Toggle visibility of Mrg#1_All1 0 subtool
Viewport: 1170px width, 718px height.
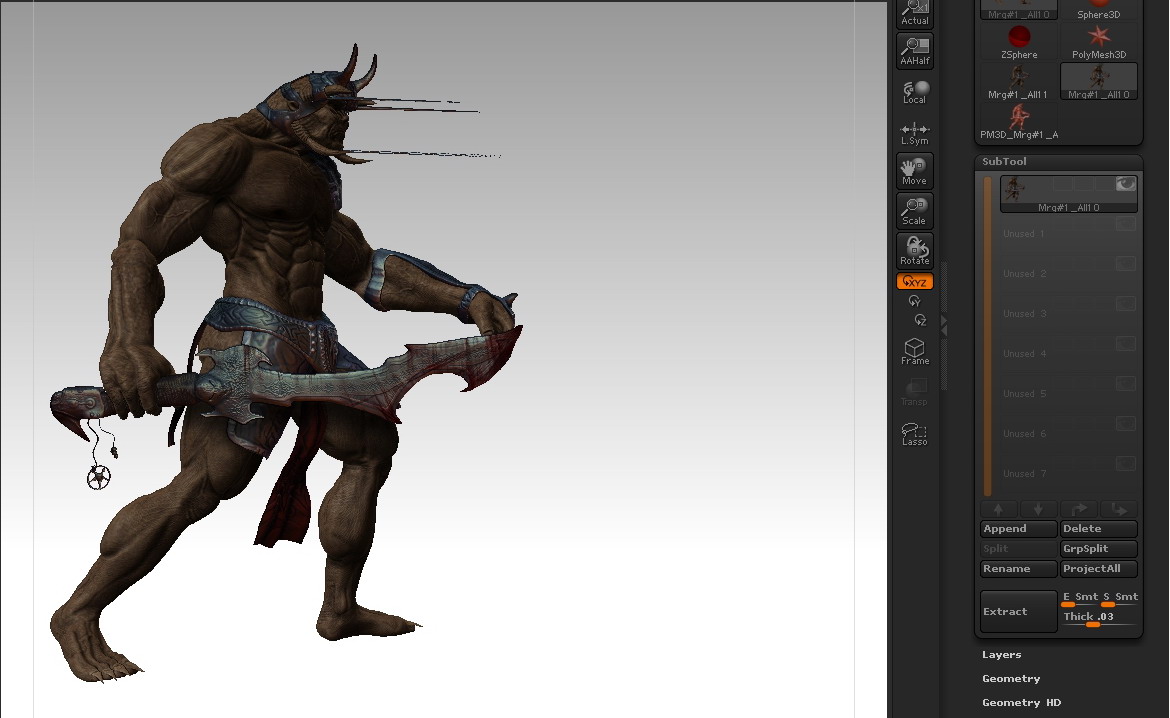(1125, 183)
